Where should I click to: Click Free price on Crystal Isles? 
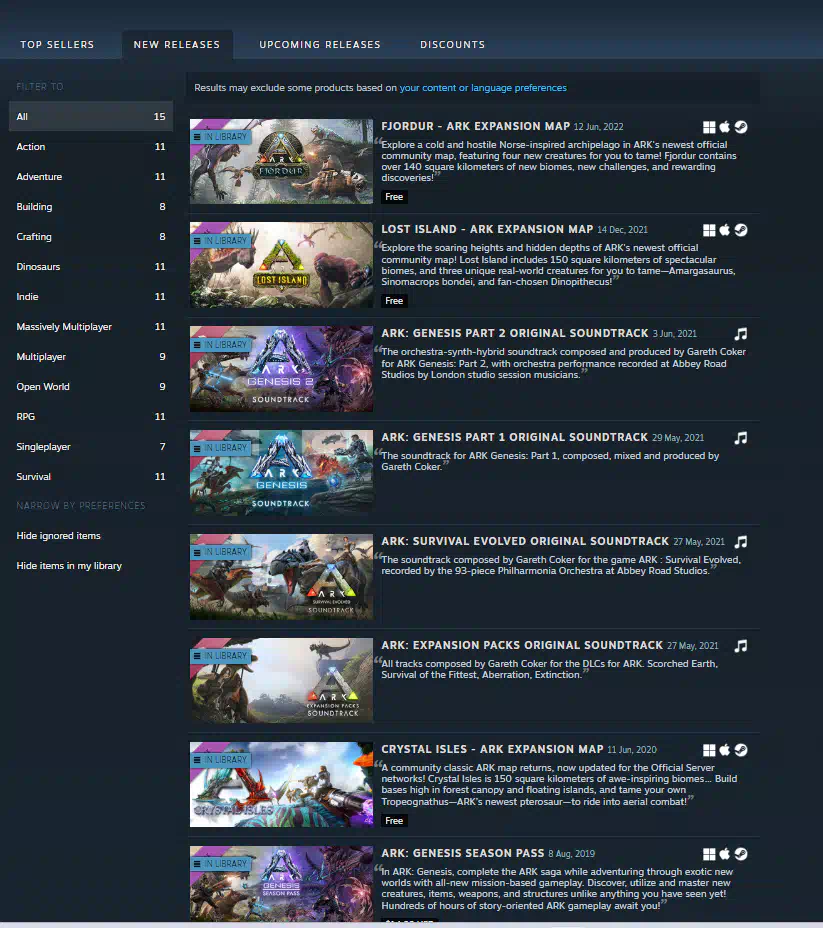[394, 821]
